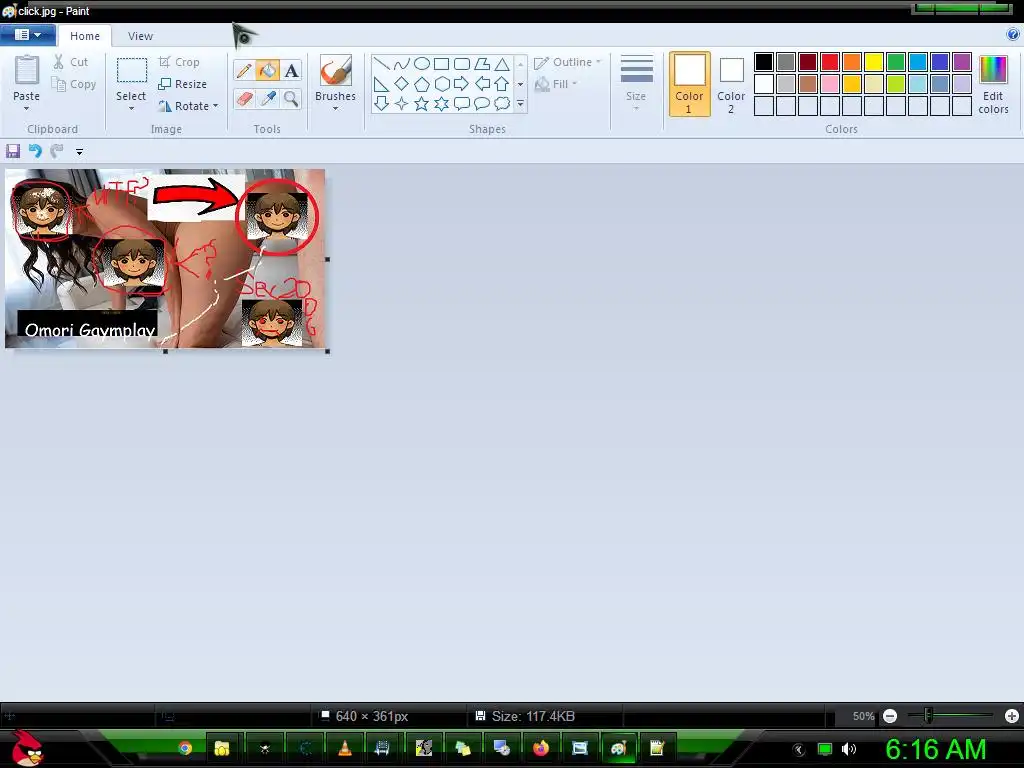Choose the Rounded rectangular callout shape
1024x768 pixels.
point(462,103)
